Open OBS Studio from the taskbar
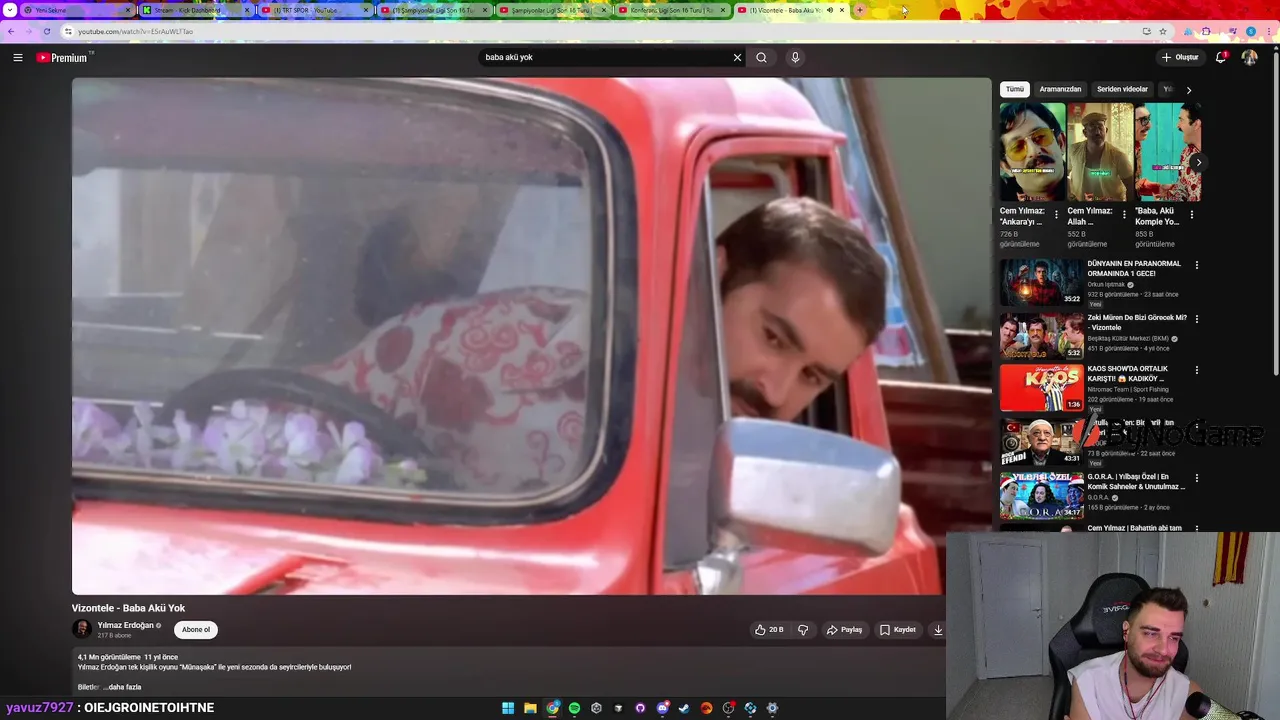The width and height of the screenshot is (1280, 720). point(728,708)
